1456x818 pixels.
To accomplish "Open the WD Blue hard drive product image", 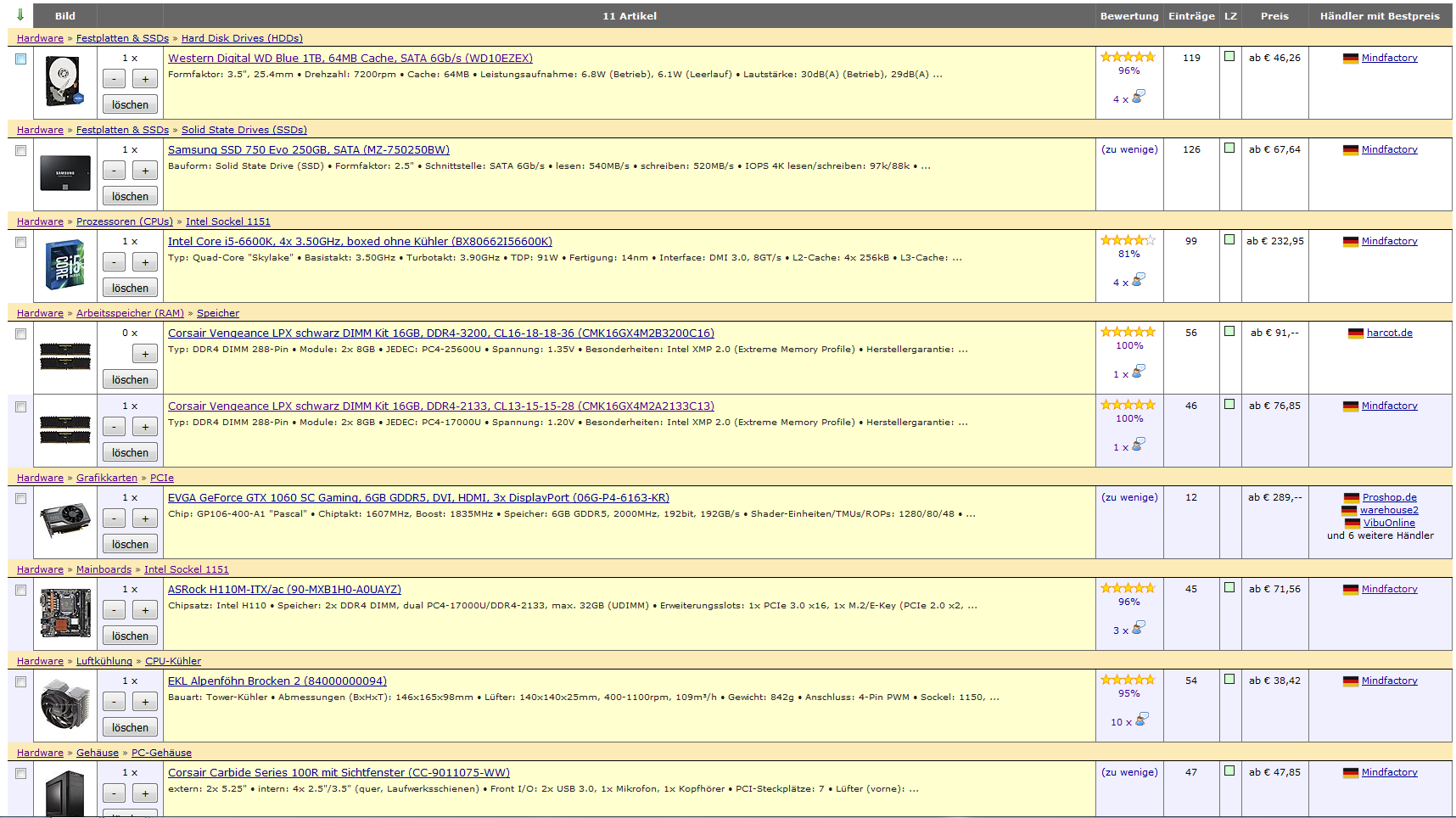I will click(65, 81).
